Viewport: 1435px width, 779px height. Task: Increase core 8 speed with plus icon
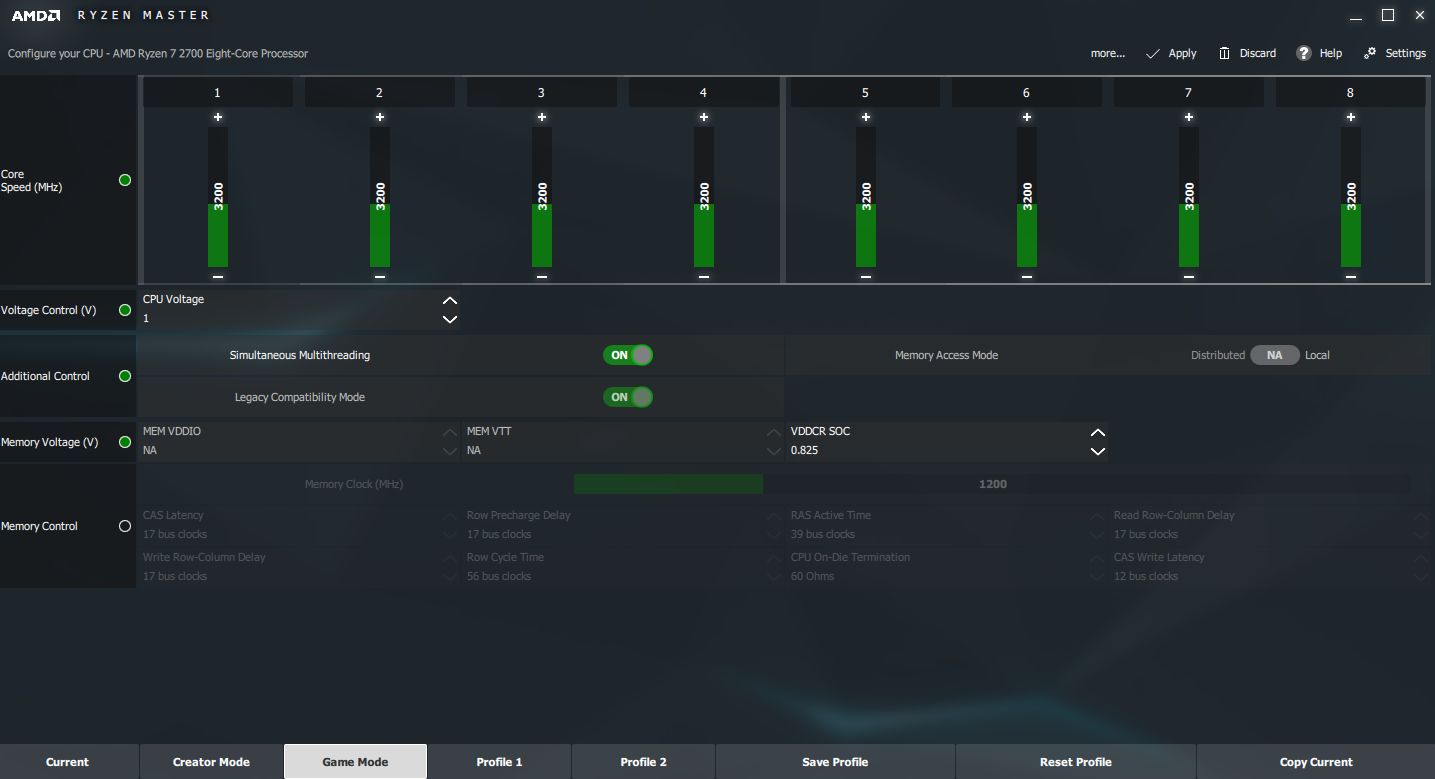[x=1351, y=117]
